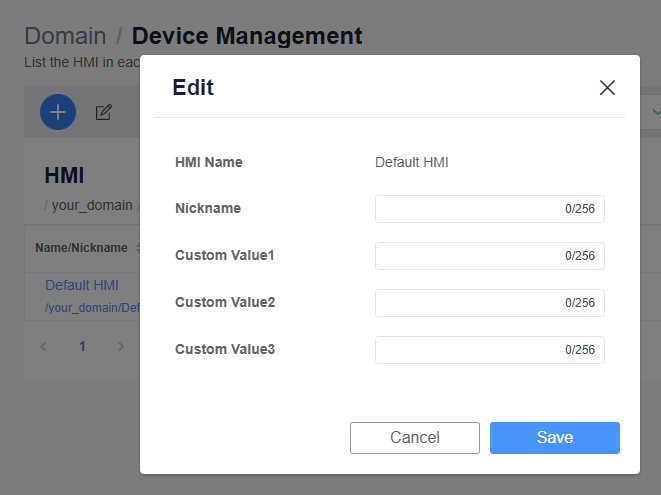Focus the Custom Value1 input field

[x=490, y=256]
